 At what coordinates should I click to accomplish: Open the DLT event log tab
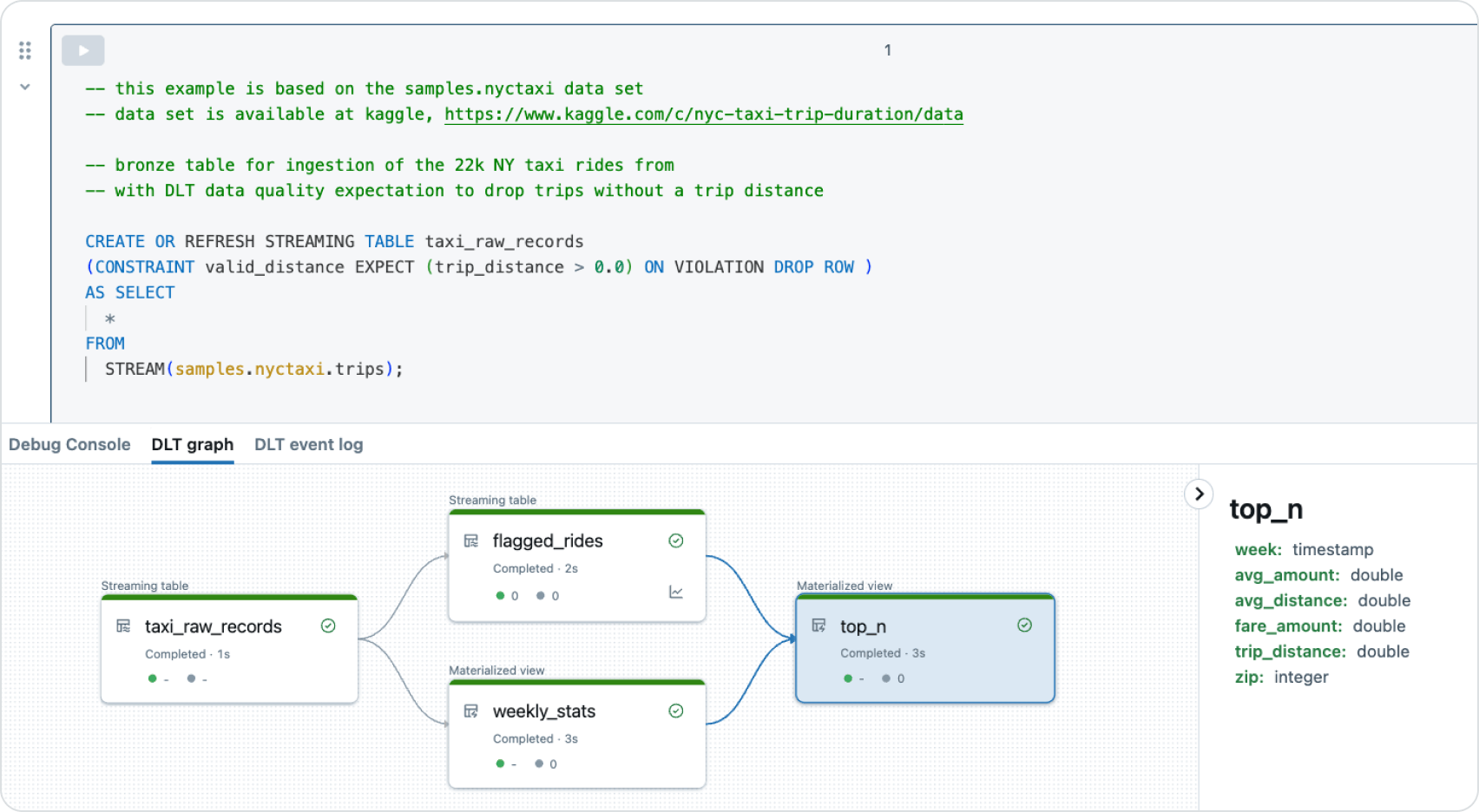[x=308, y=444]
